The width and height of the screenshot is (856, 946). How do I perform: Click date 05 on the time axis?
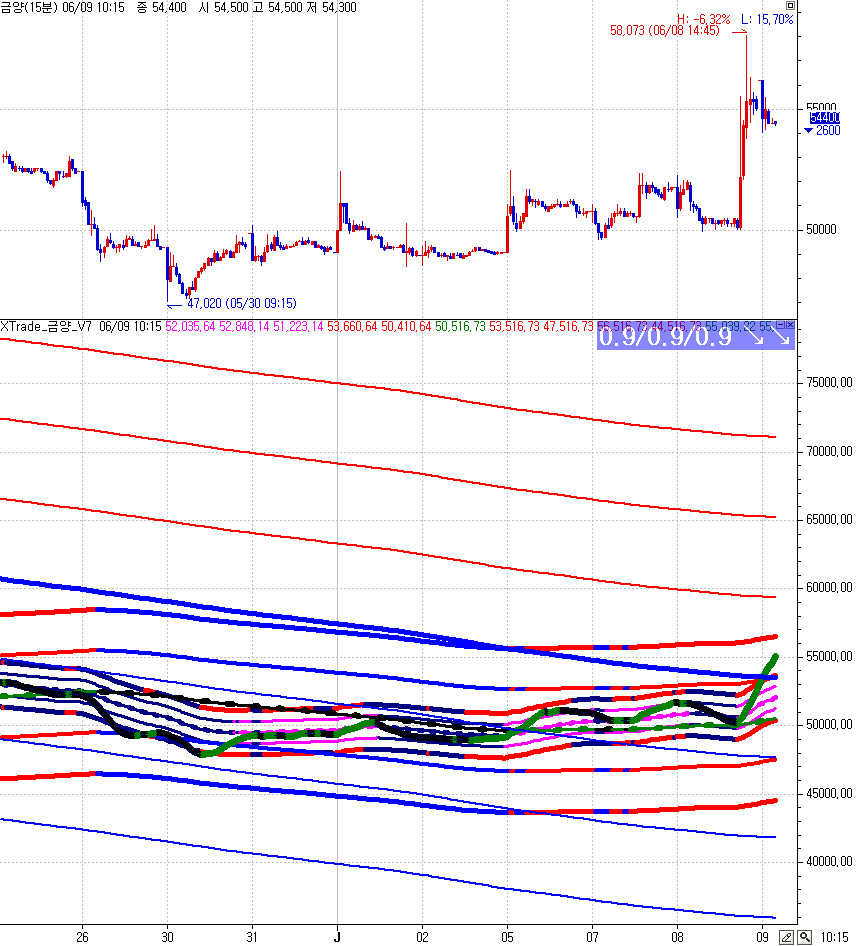(x=507, y=937)
